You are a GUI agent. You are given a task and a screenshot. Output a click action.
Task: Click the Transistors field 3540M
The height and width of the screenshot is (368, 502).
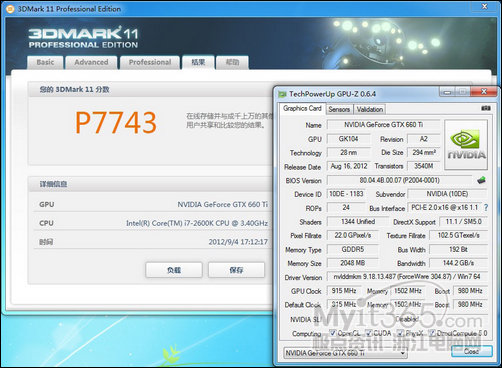424,166
